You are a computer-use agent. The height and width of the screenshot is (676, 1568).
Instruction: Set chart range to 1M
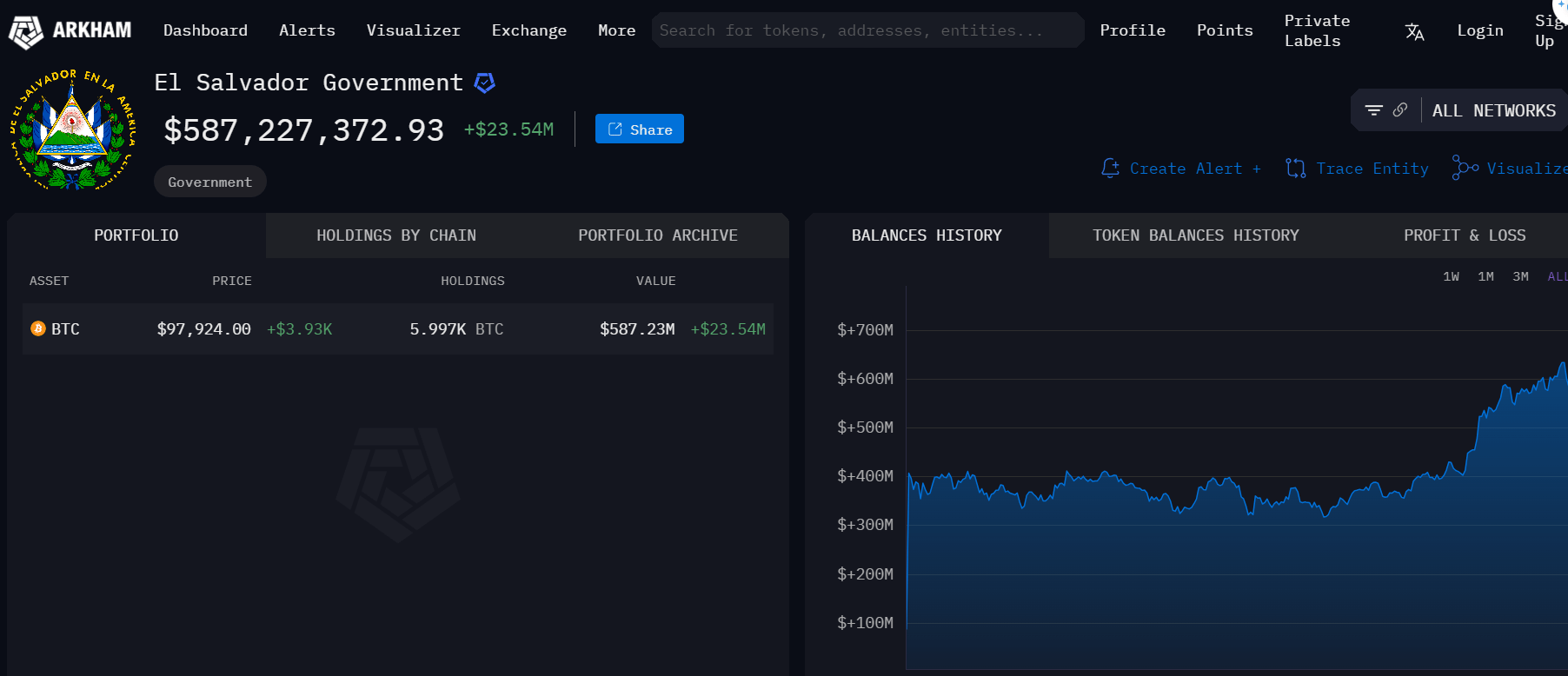pyautogui.click(x=1485, y=276)
